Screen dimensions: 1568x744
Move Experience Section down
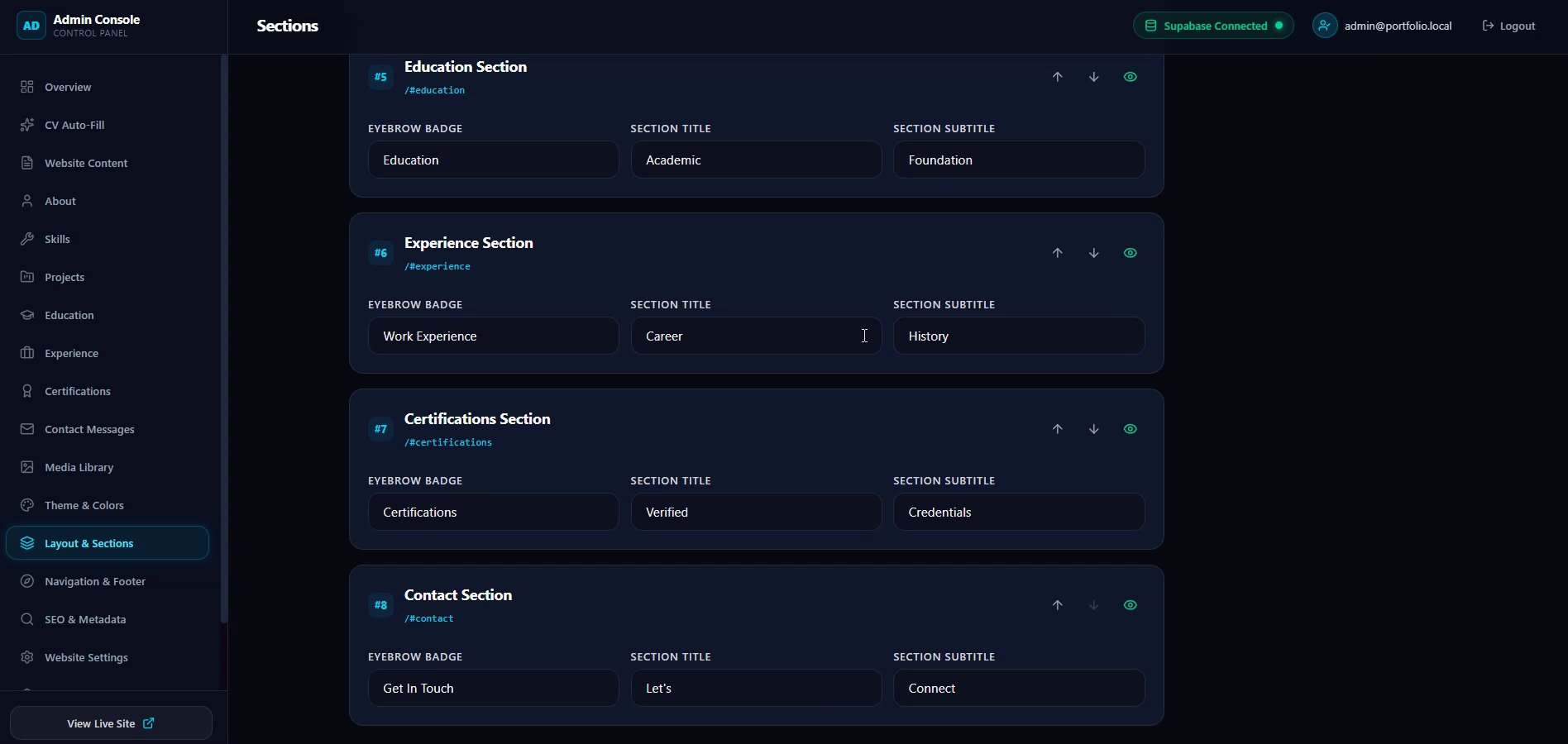(1094, 253)
